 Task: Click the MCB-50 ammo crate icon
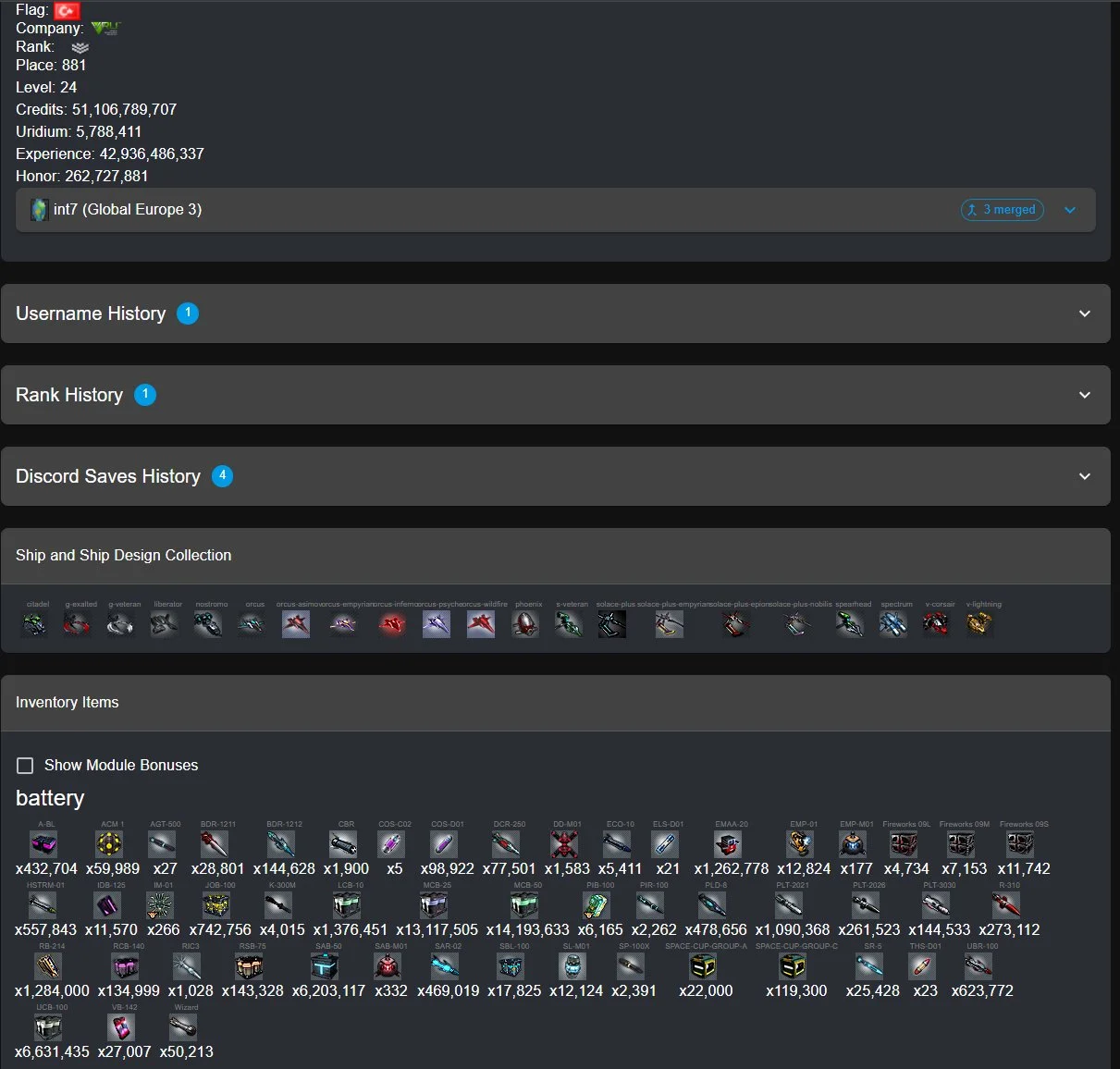525,905
